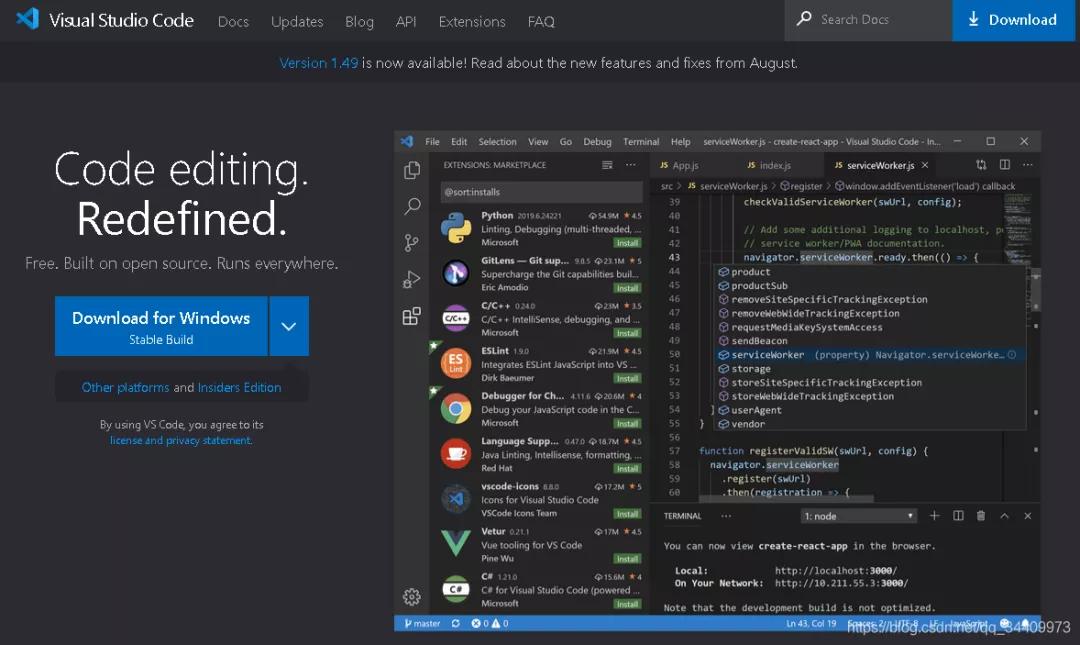Click the extensions filter list icon
The image size is (1080, 645).
pyautogui.click(x=607, y=165)
